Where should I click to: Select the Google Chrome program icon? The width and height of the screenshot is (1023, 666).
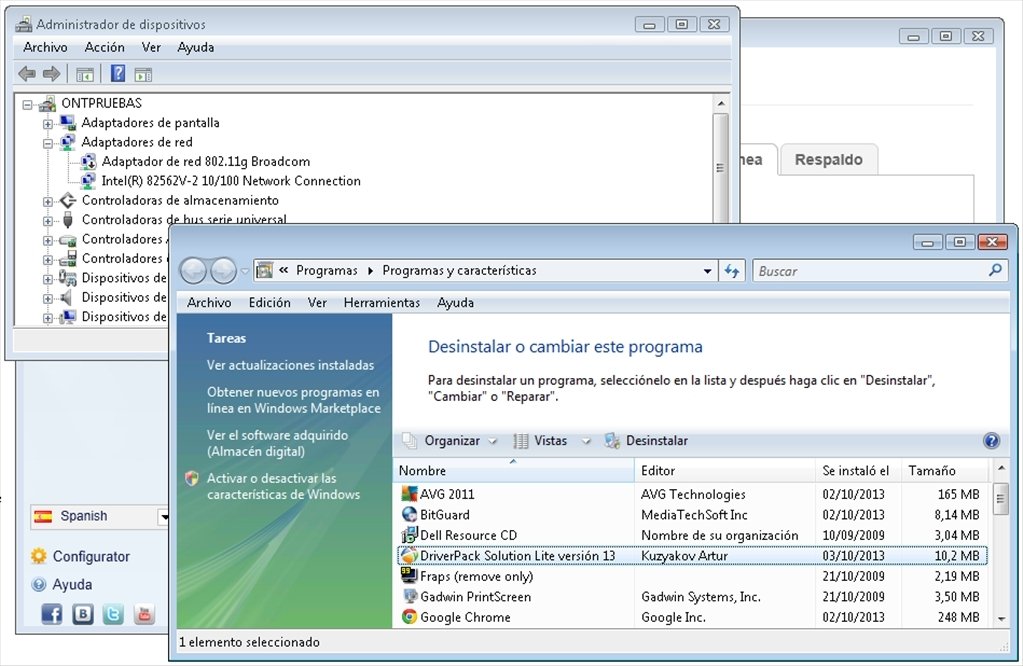click(411, 617)
